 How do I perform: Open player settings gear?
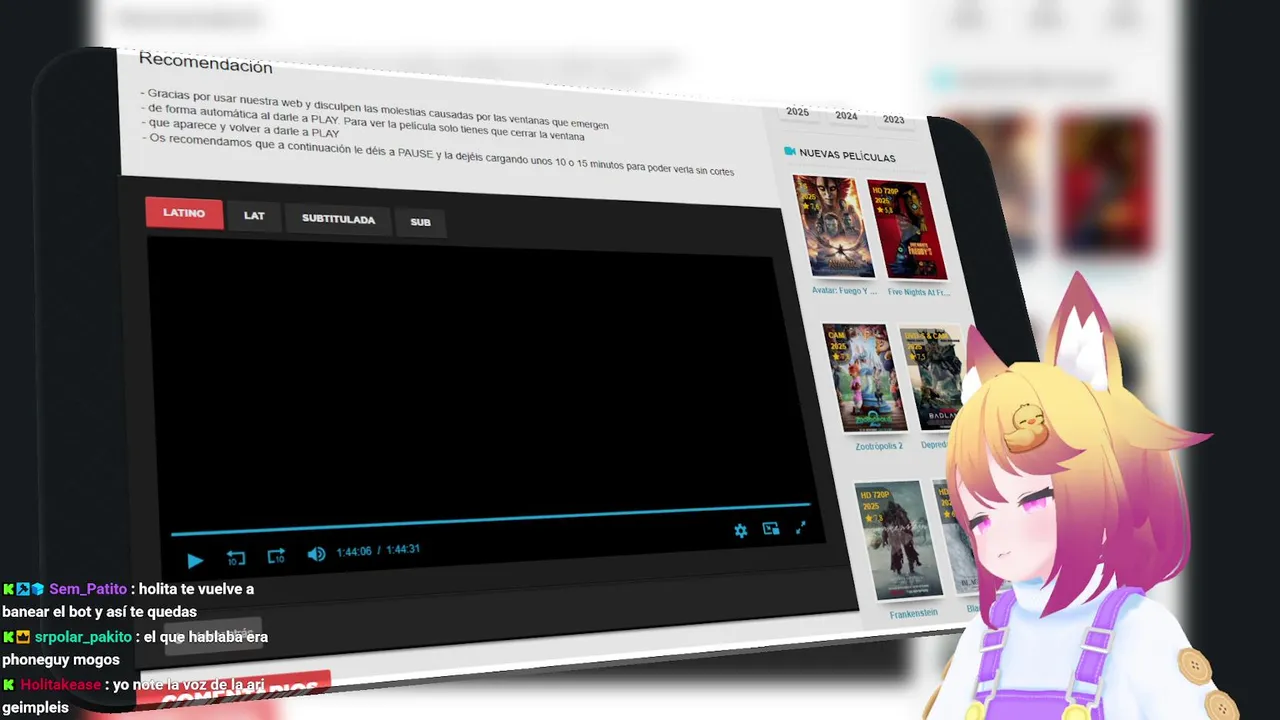(x=740, y=531)
